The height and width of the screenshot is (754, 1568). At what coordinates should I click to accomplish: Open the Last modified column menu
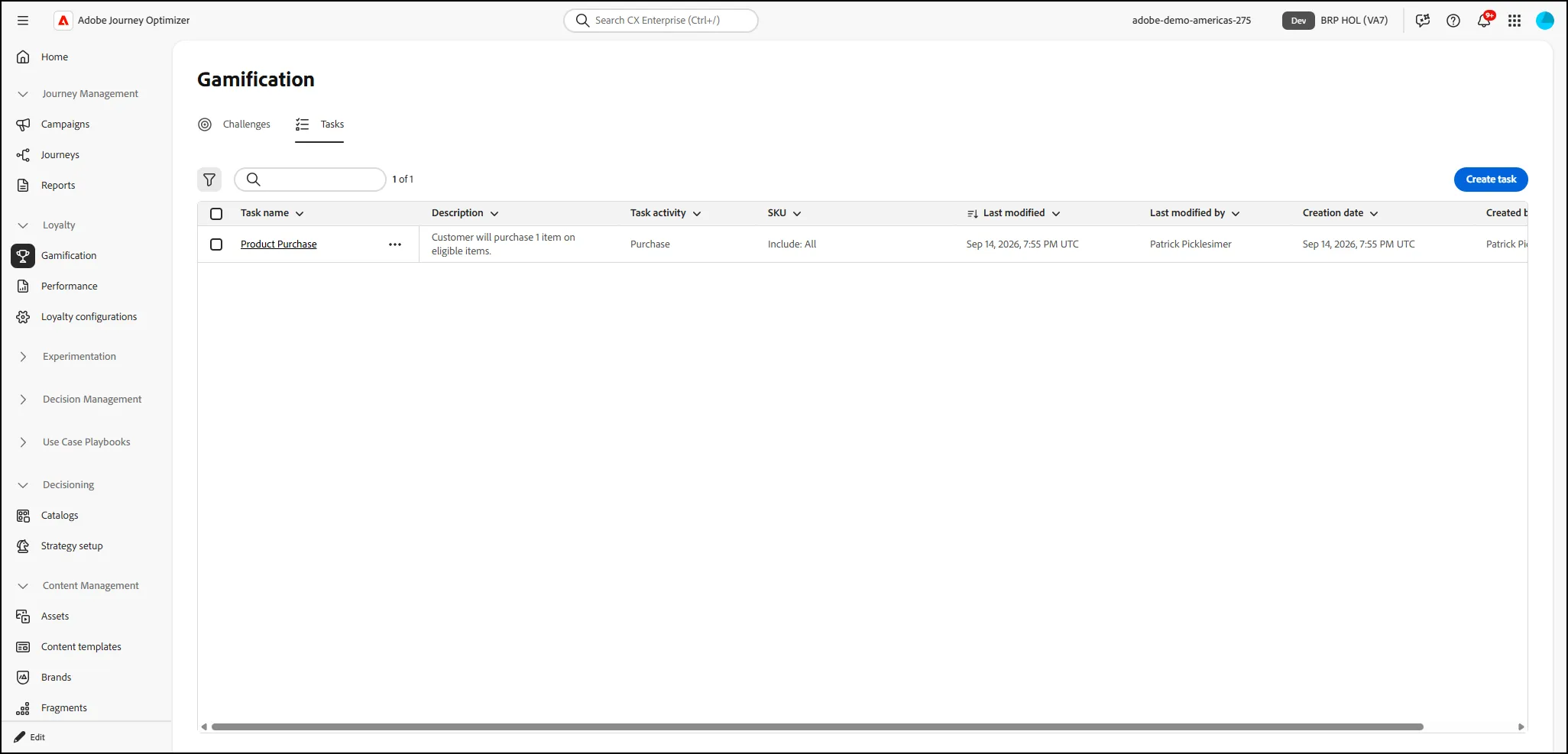click(x=1056, y=214)
